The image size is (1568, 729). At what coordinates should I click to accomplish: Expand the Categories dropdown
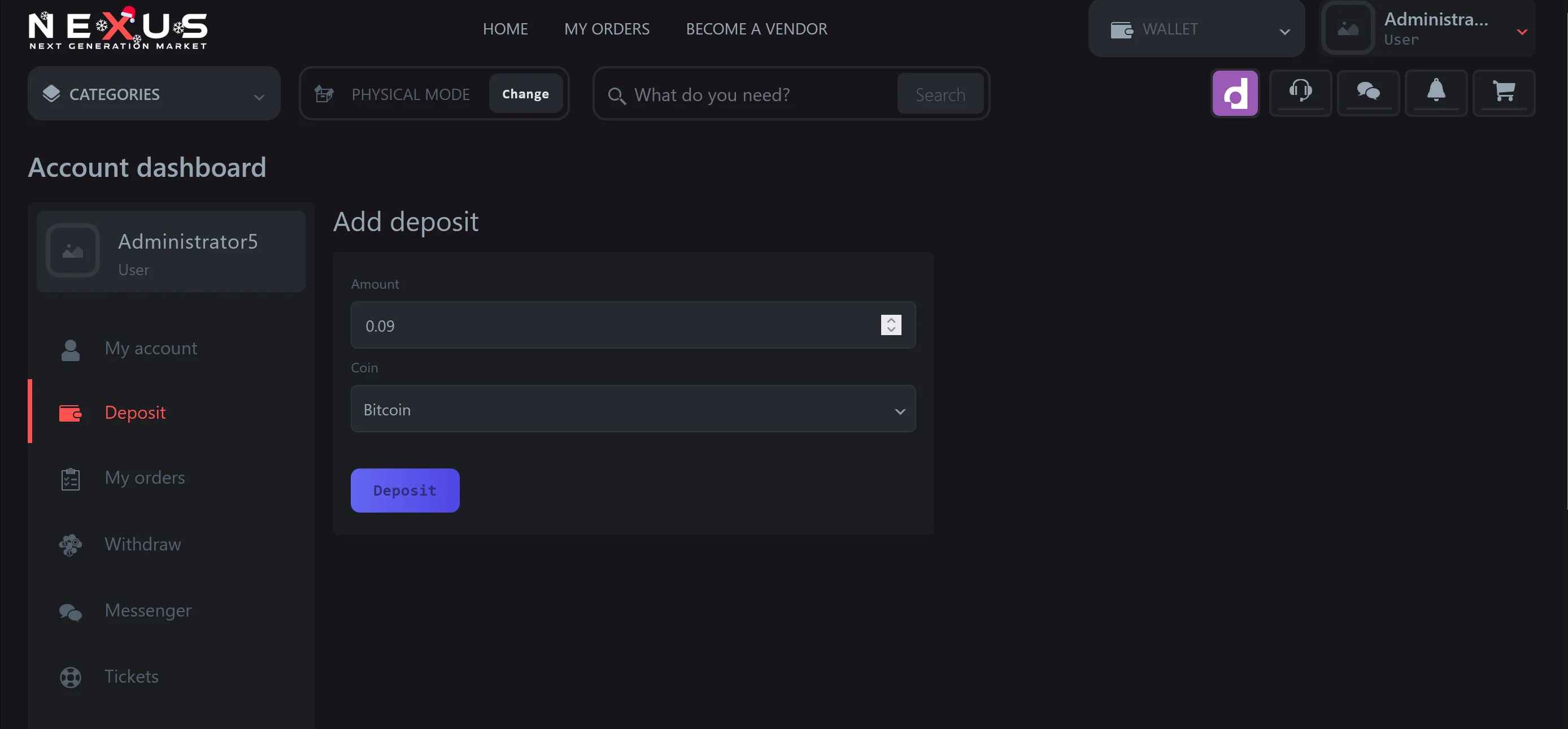[154, 93]
